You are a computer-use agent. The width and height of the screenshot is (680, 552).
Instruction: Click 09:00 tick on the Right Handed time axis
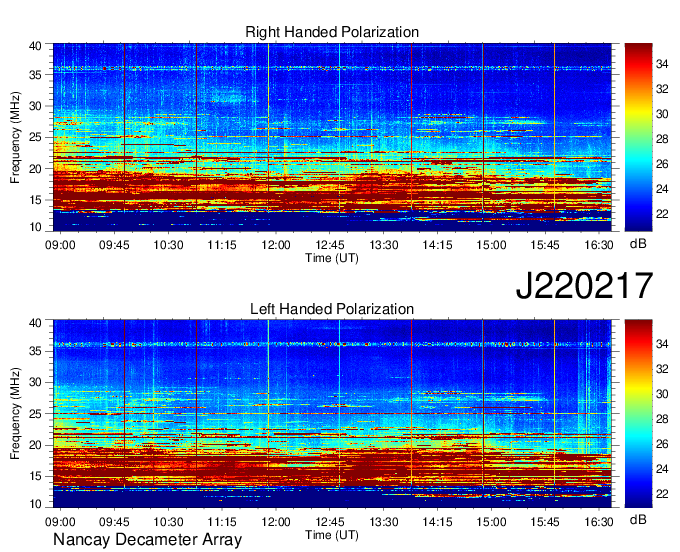tap(60, 245)
